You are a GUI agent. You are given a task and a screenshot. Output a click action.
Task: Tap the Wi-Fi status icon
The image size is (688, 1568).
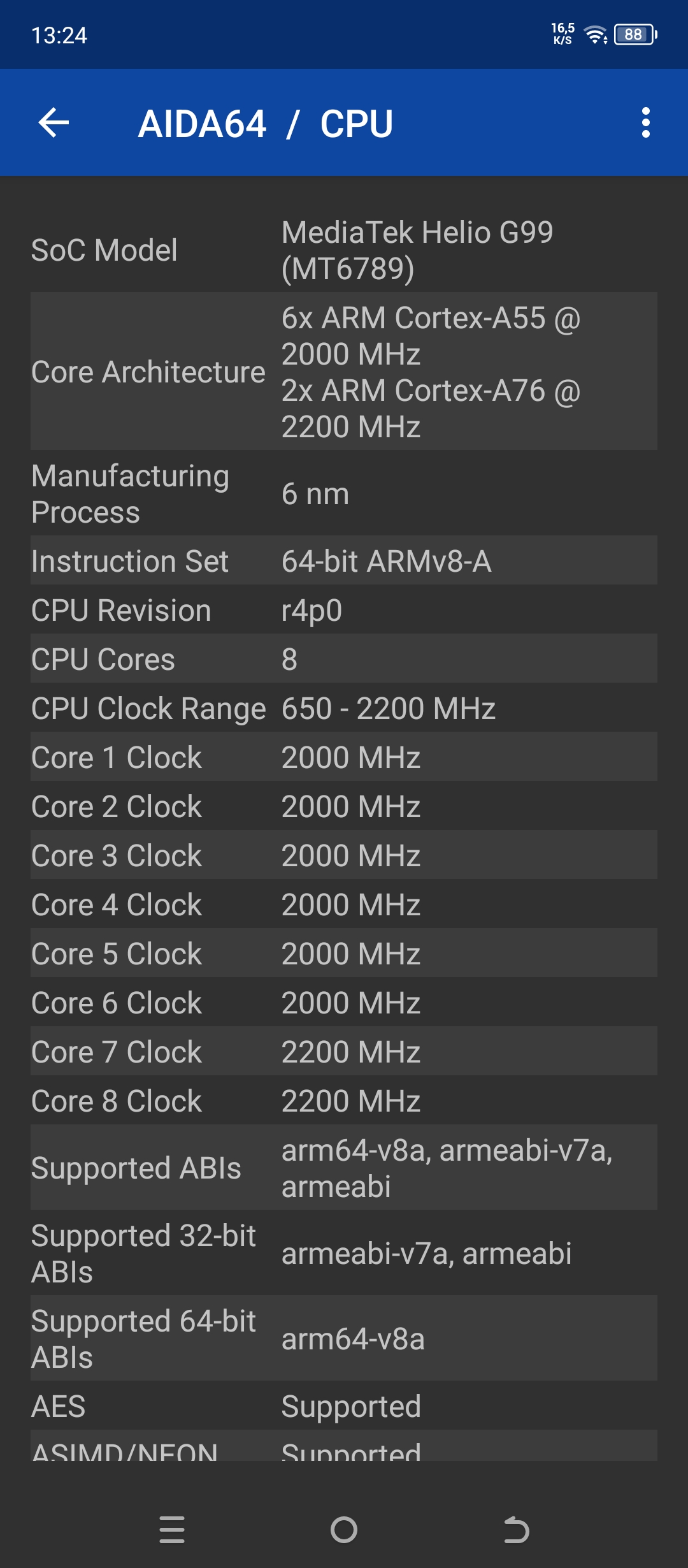tap(596, 34)
